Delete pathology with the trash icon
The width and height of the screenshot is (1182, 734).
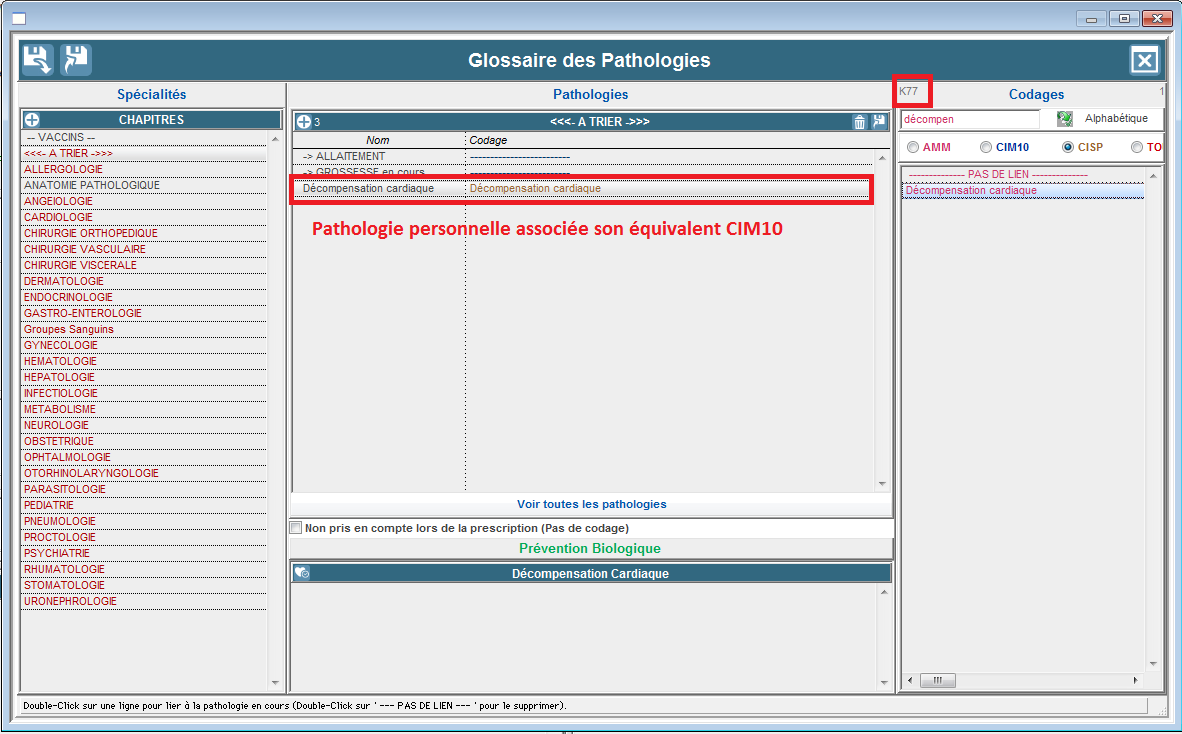tap(859, 122)
